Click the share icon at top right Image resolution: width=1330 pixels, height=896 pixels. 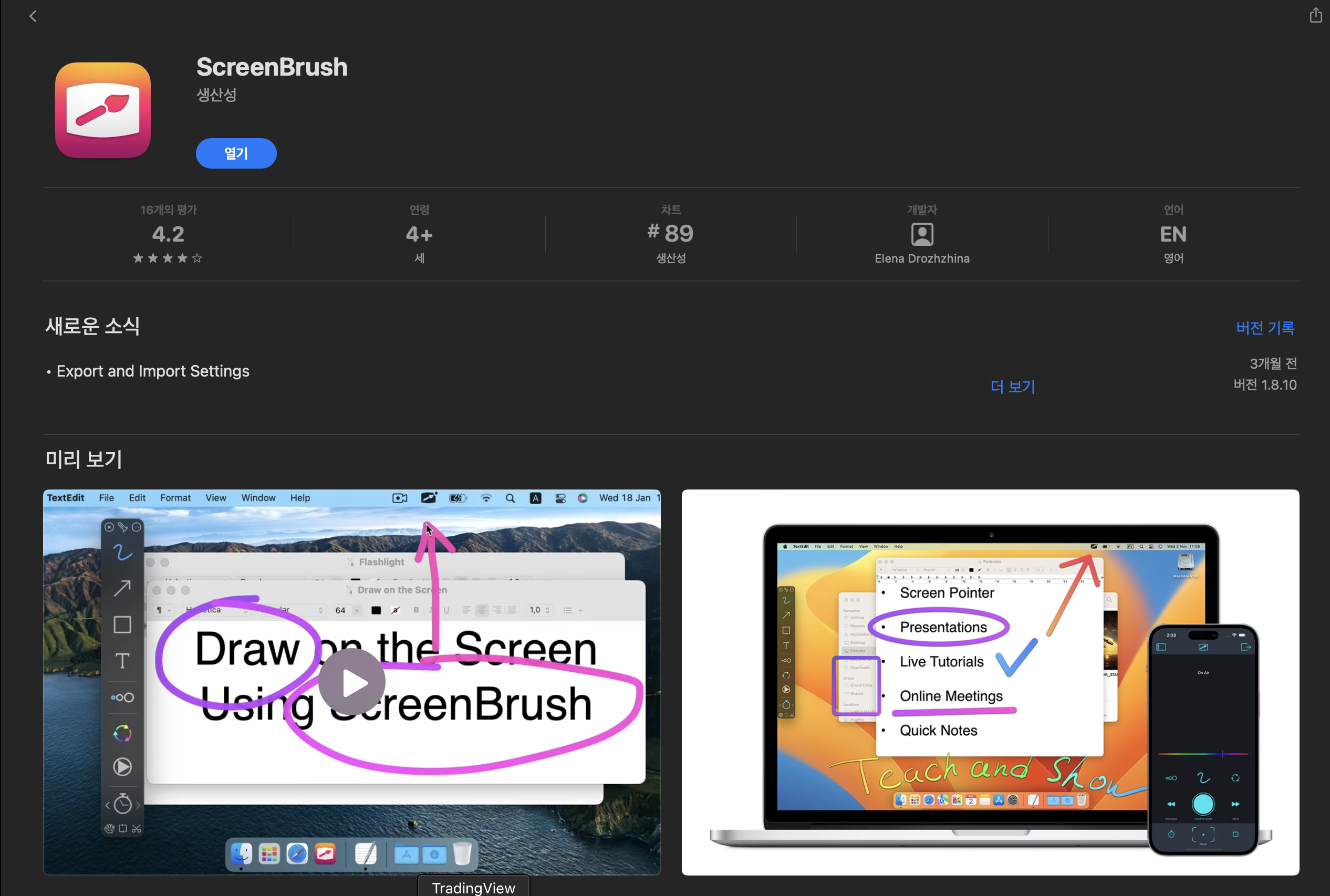pos(1315,15)
